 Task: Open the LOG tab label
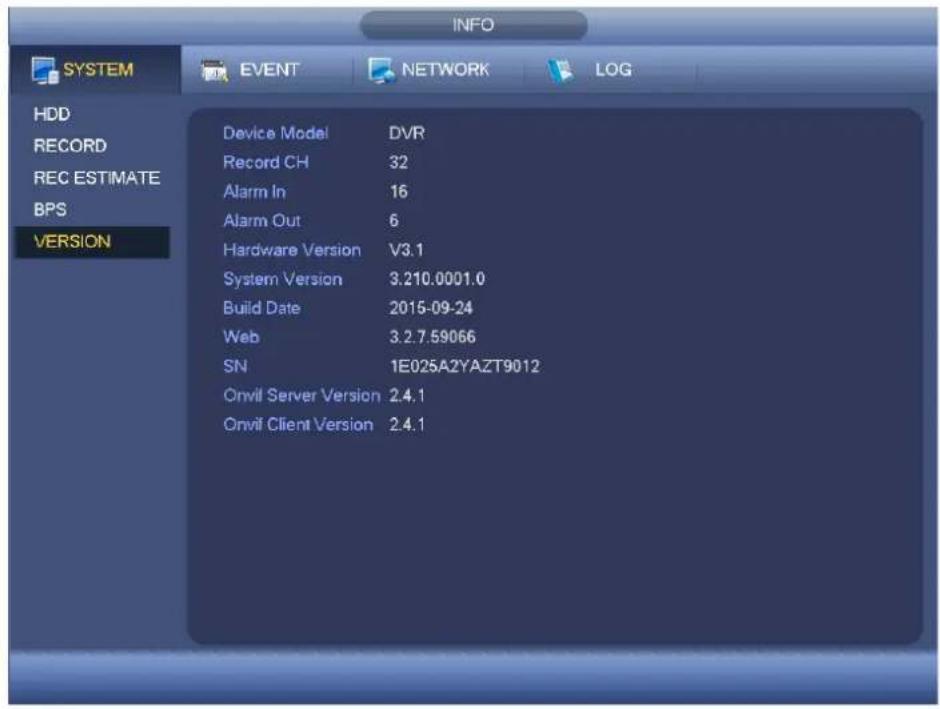[613, 70]
